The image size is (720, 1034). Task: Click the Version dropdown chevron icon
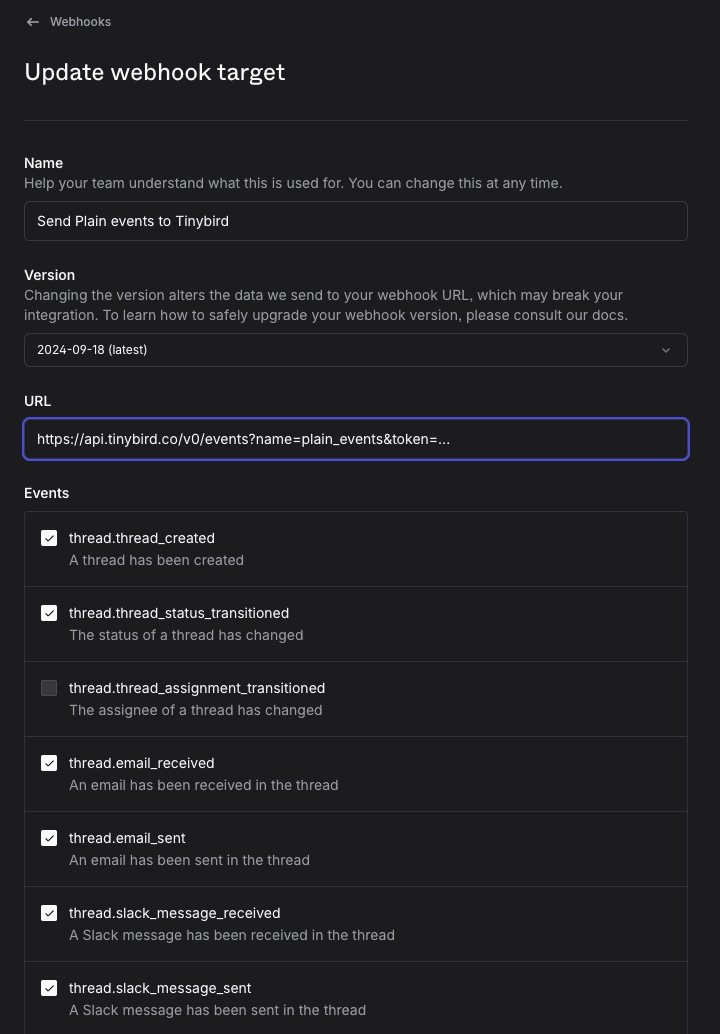pos(665,350)
